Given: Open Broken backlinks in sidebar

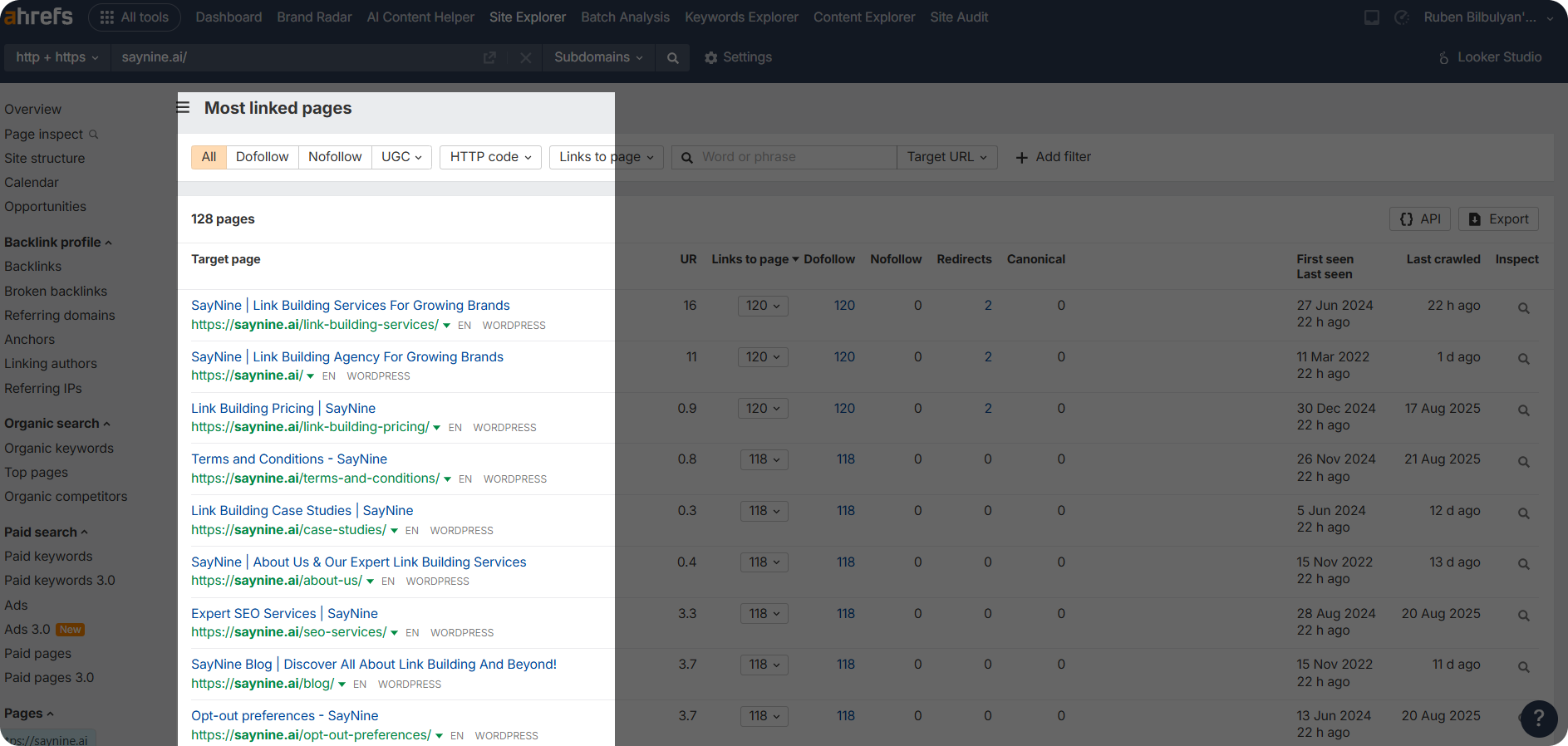Looking at the screenshot, I should (x=56, y=292).
